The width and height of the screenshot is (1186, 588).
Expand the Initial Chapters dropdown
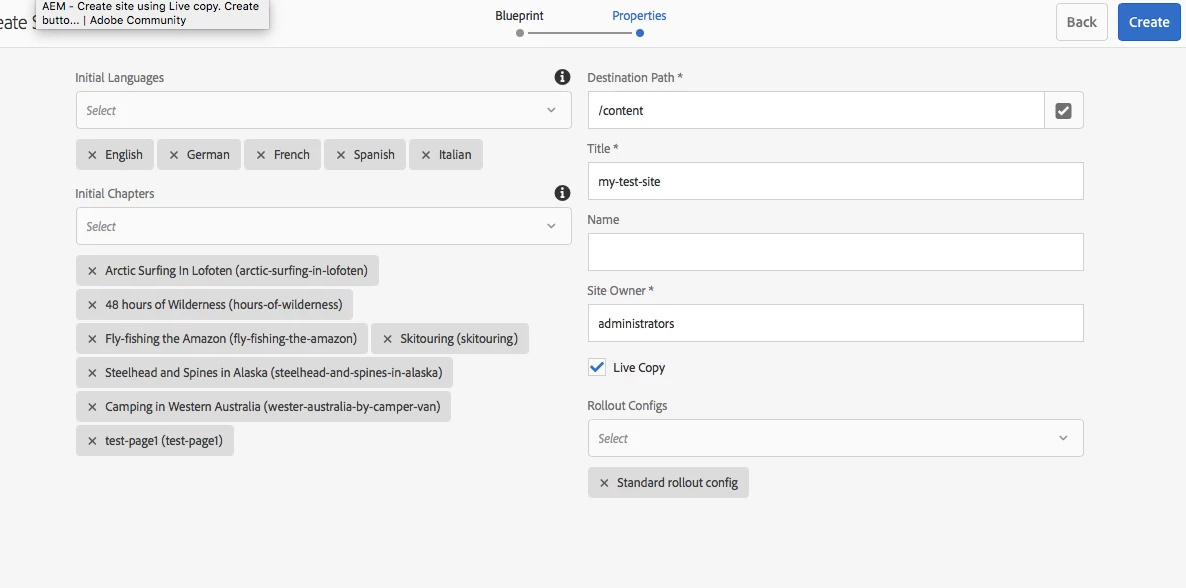(323, 226)
